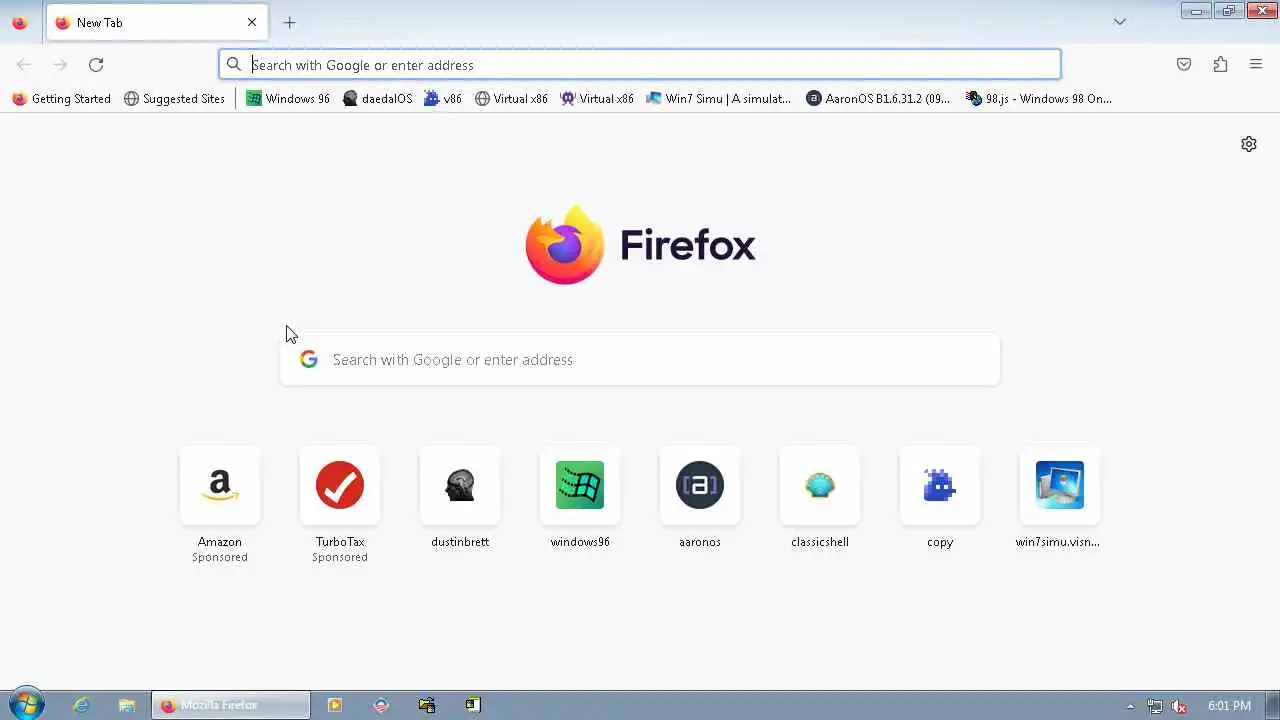The image size is (1280, 720).
Task: Click the Forward navigation arrow
Action: tap(60, 65)
